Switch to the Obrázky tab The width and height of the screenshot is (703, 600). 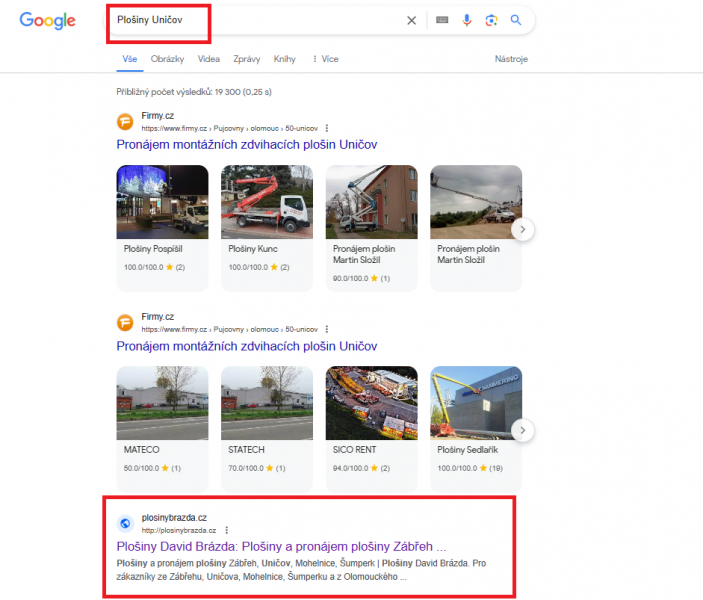tap(167, 59)
